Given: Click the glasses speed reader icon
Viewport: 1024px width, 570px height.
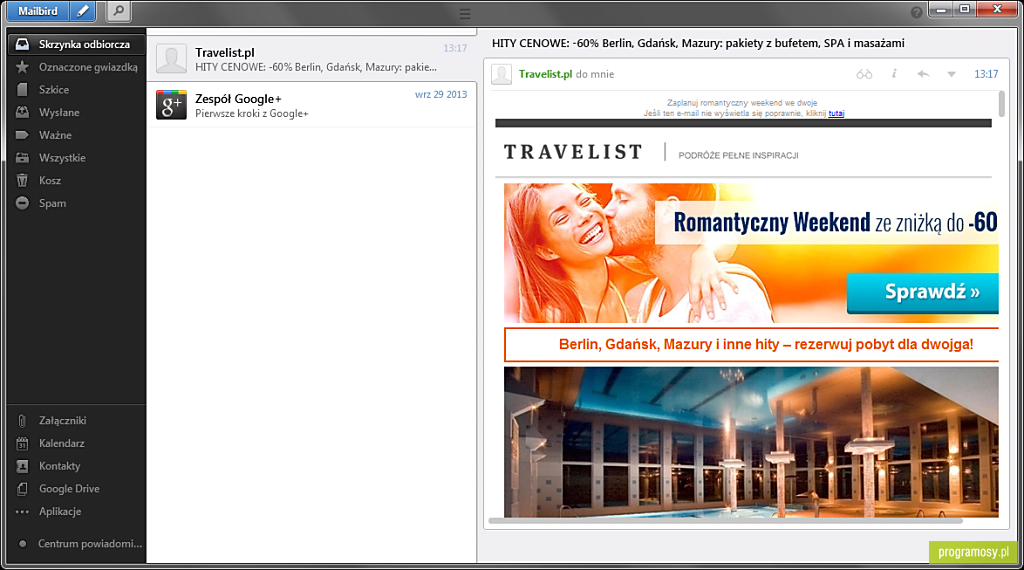Looking at the screenshot, I should pyautogui.click(x=864, y=74).
